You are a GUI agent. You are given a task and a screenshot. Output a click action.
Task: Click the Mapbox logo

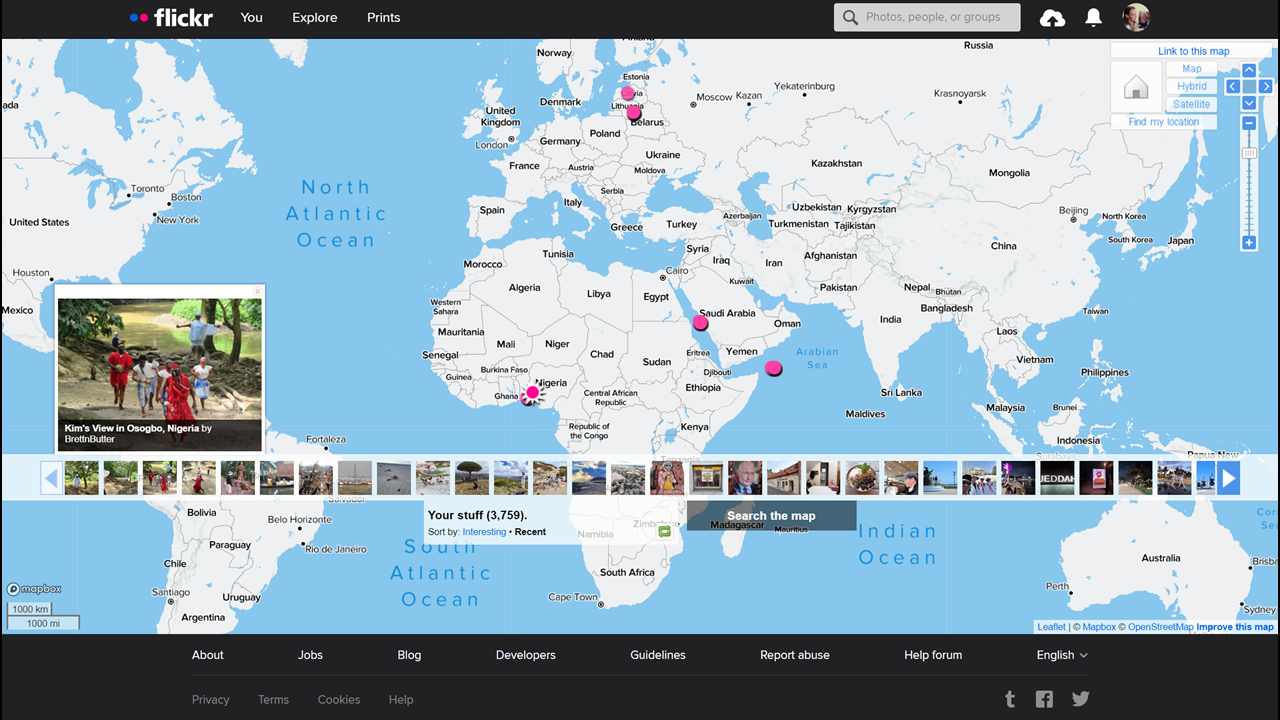click(x=35, y=589)
